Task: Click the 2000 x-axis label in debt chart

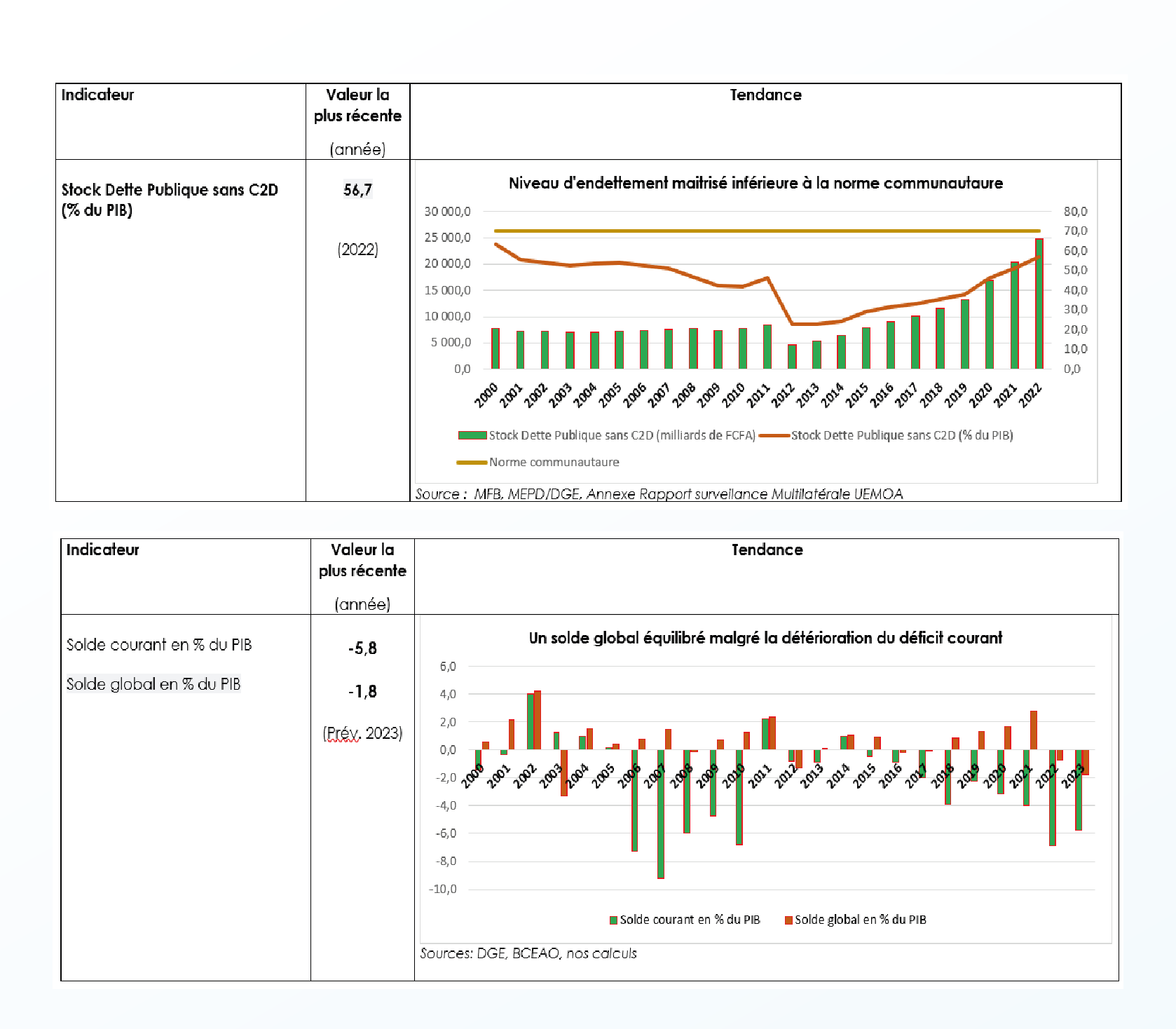Action: pos(486,395)
